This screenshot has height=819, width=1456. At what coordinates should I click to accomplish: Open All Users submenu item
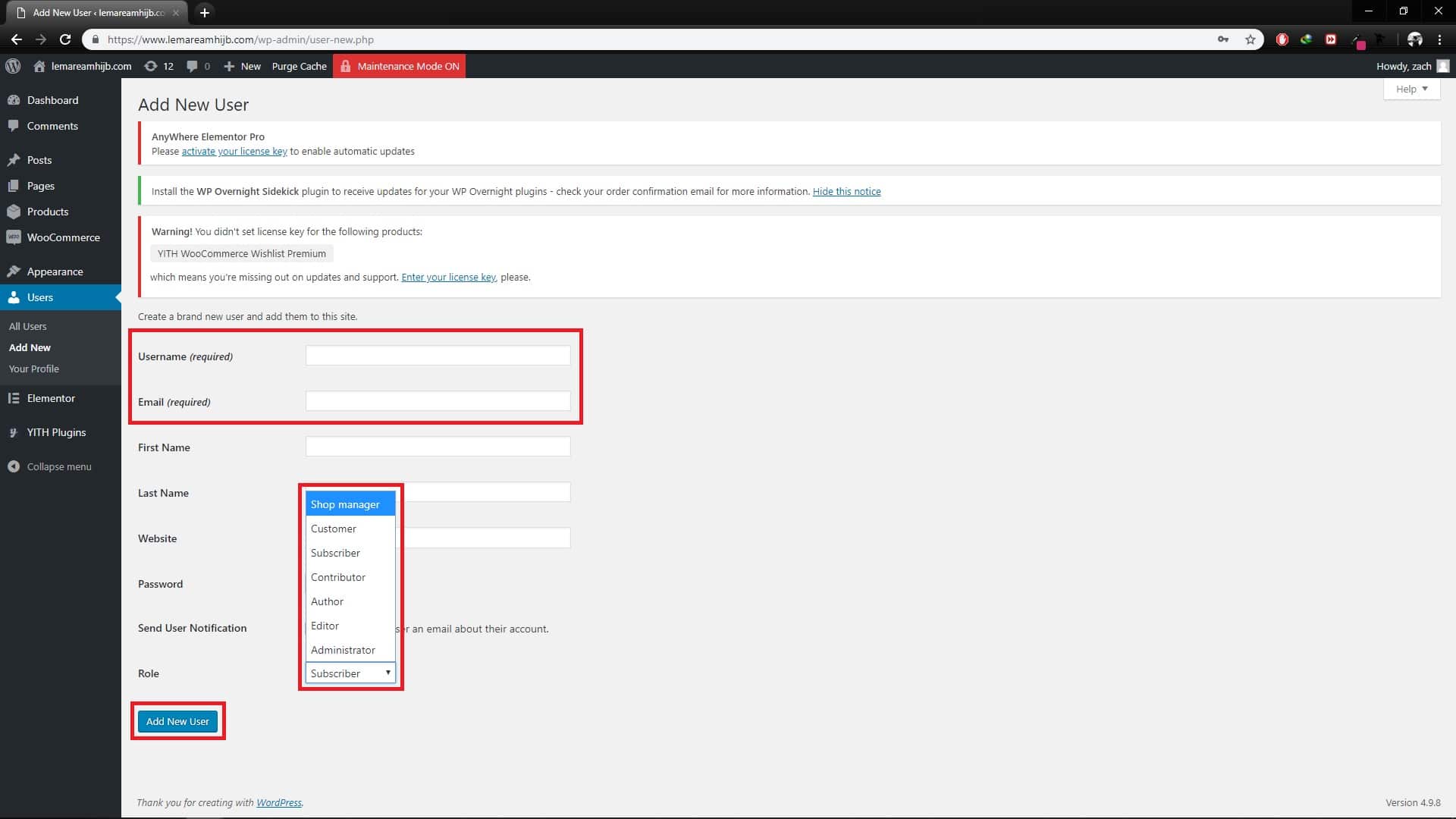(28, 326)
